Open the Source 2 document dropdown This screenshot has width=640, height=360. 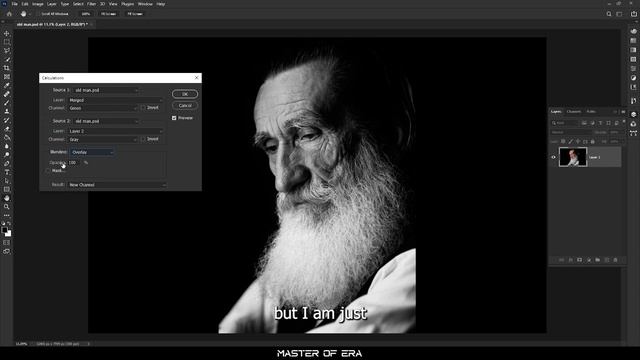(106, 121)
